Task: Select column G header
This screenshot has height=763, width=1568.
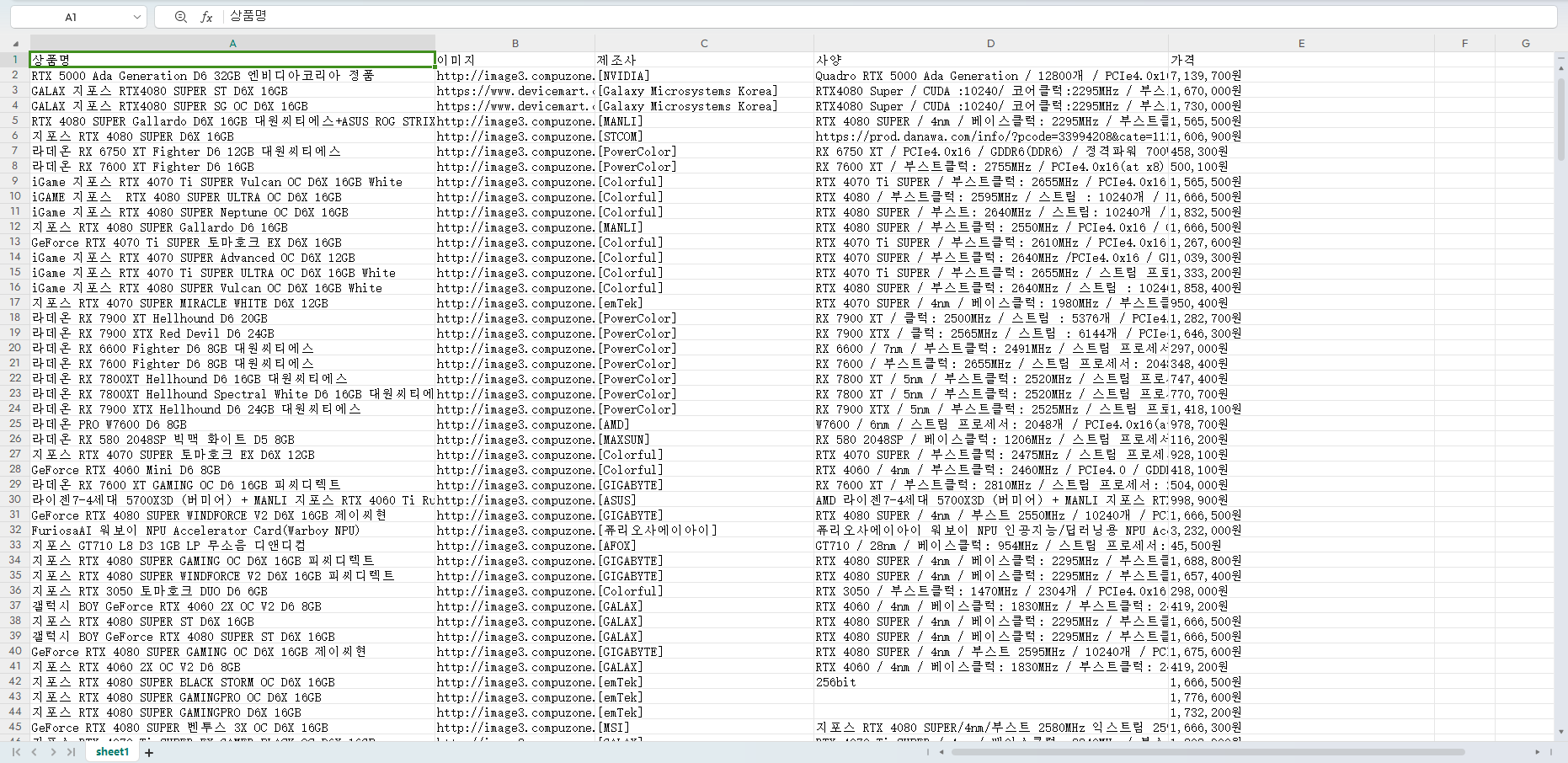Action: 1525,44
